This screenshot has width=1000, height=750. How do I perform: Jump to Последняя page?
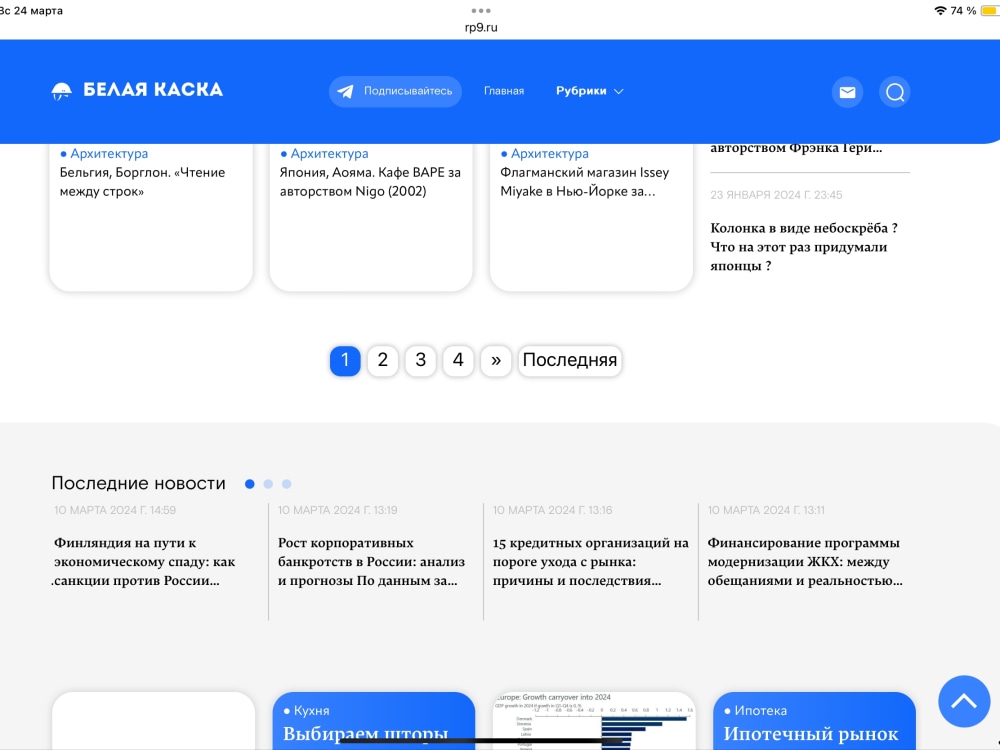point(570,360)
